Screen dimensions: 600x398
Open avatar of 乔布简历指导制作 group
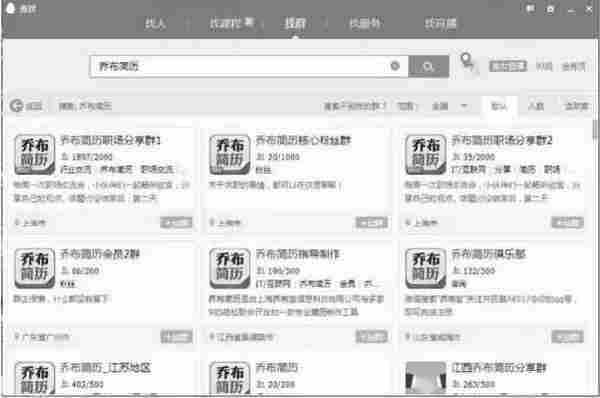[230, 268]
